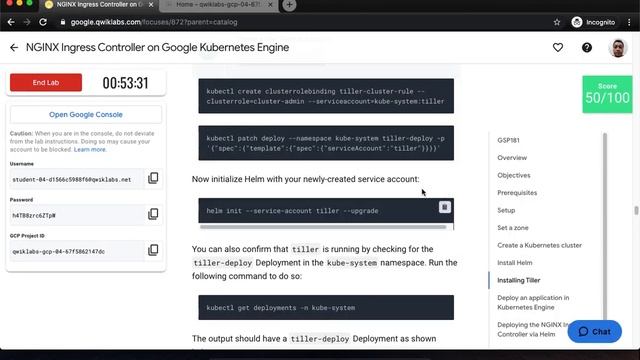This screenshot has width=640, height=360.
Task: Click the site lock icon in address bar
Action: (x=62, y=22)
